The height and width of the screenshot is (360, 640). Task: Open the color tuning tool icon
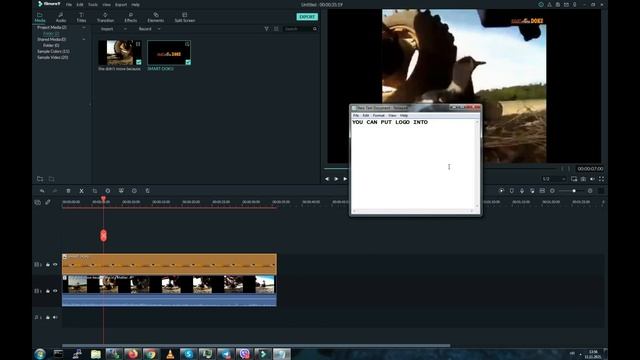[121, 191]
